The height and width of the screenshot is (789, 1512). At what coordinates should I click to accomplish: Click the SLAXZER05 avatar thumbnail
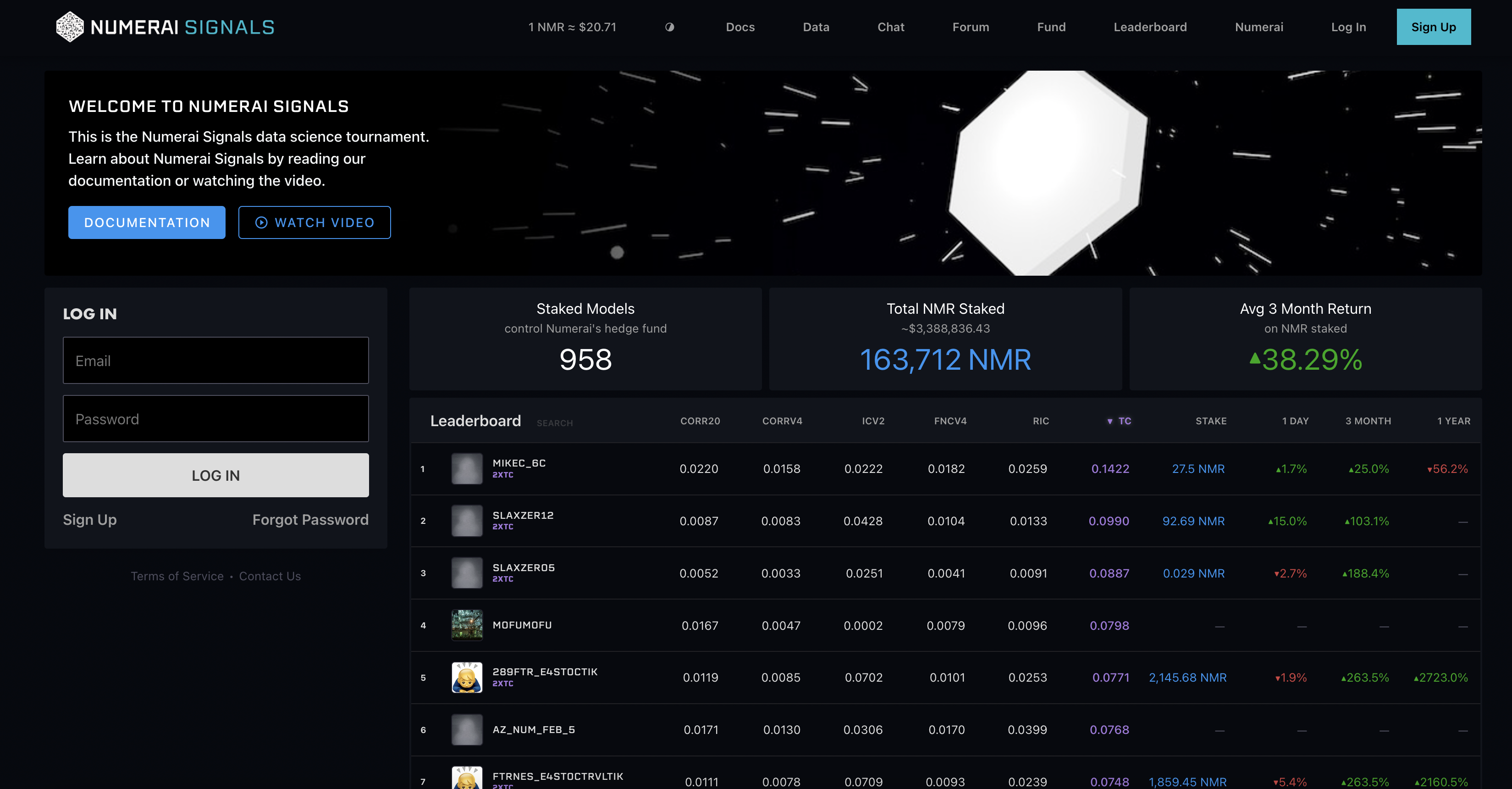click(467, 573)
